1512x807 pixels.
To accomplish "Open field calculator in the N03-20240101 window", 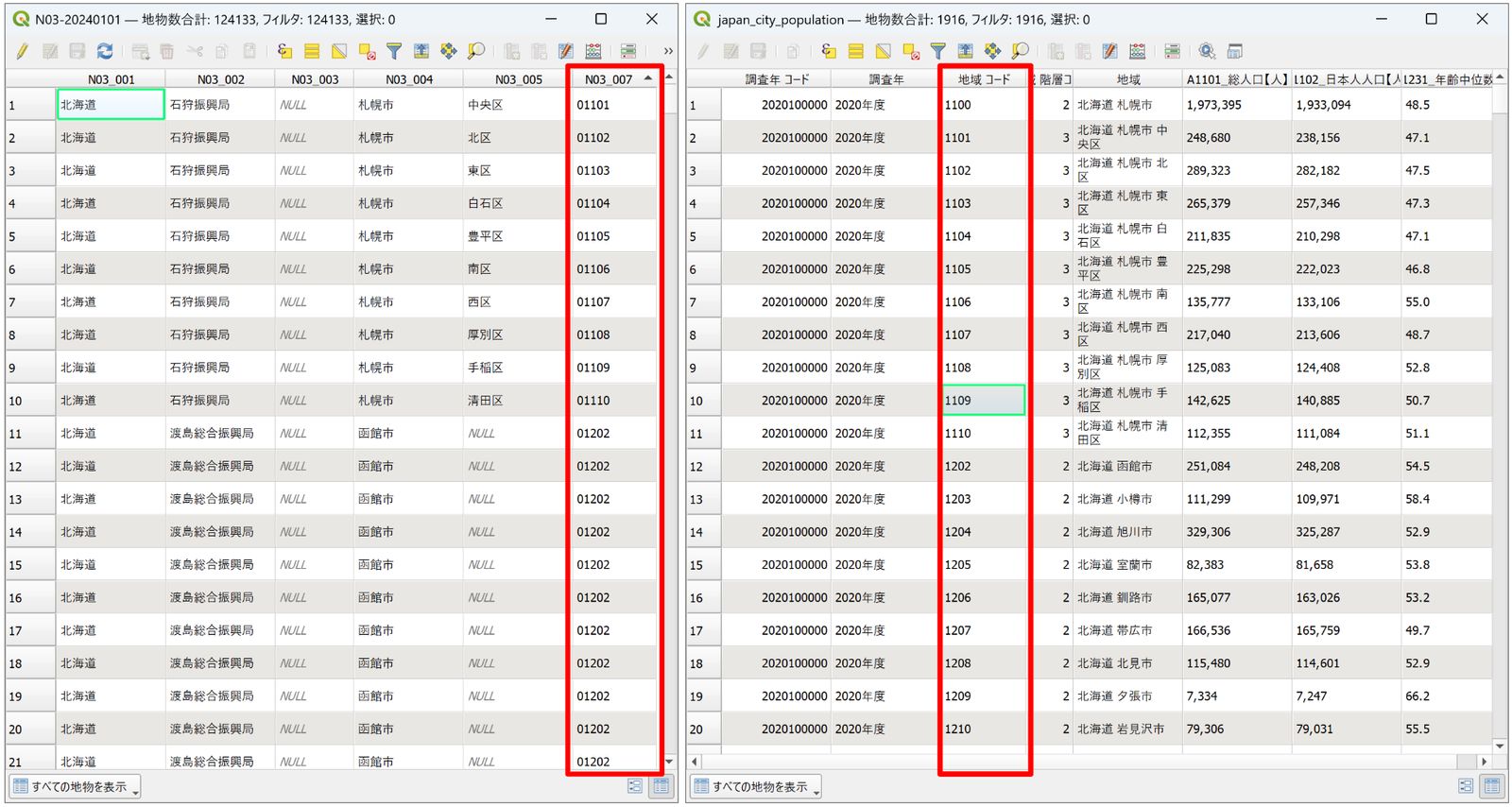I will click(x=593, y=51).
